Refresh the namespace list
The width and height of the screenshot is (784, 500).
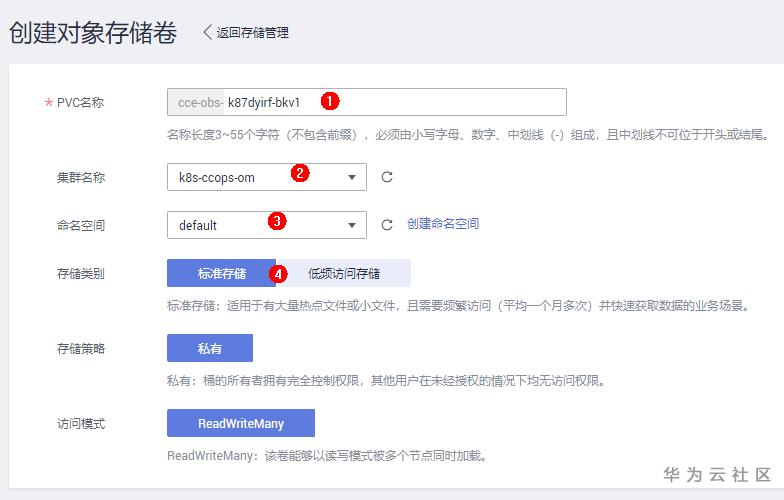(x=387, y=225)
